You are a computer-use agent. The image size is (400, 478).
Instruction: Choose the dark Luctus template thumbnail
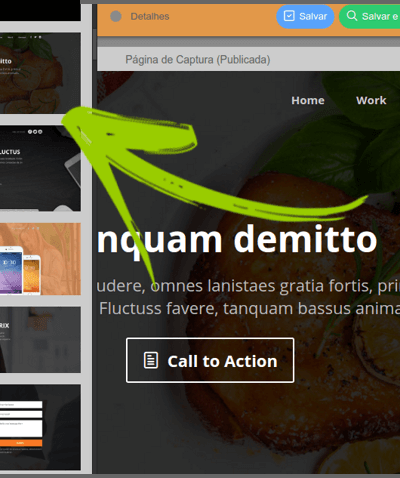pyautogui.click(x=40, y=168)
